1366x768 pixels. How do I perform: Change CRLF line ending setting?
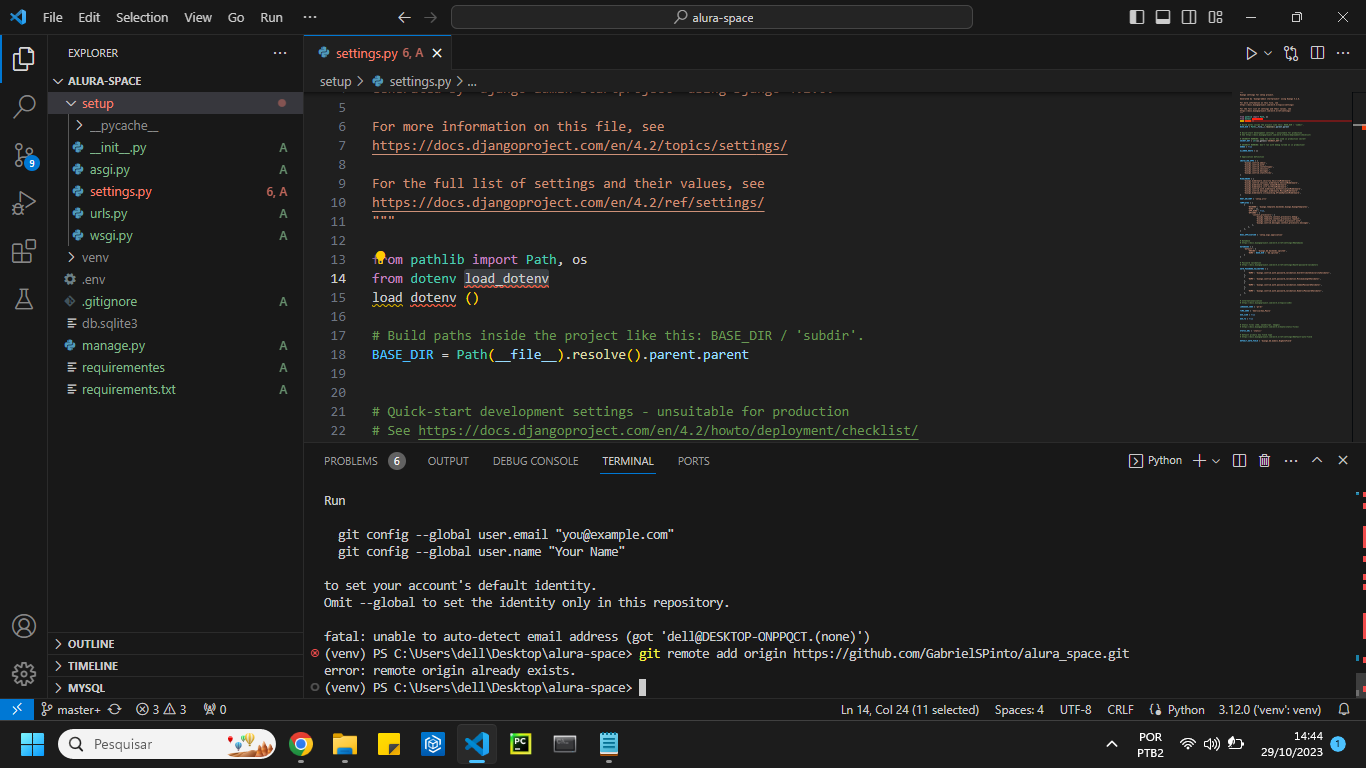coord(1120,709)
